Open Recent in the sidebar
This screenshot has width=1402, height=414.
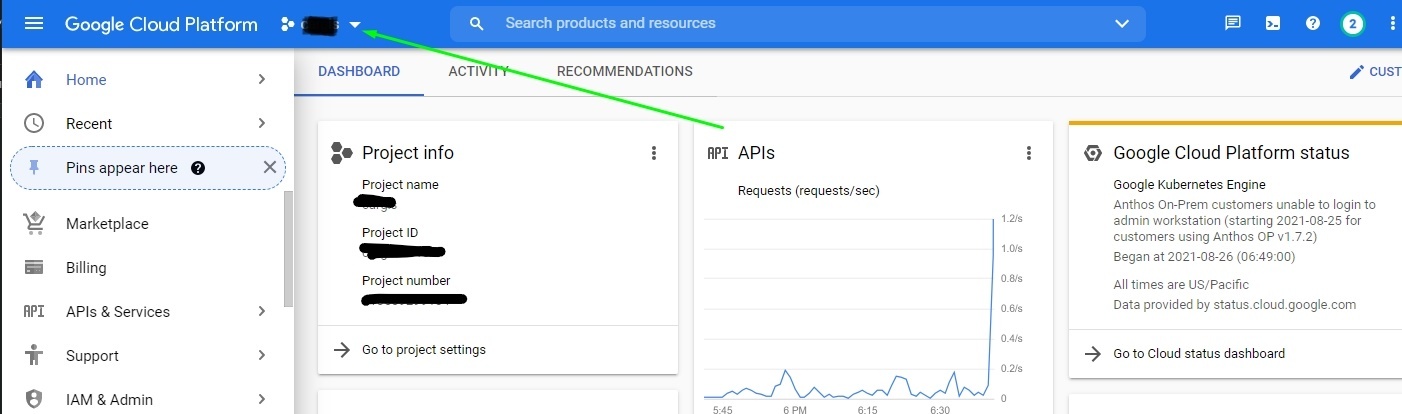click(x=147, y=123)
